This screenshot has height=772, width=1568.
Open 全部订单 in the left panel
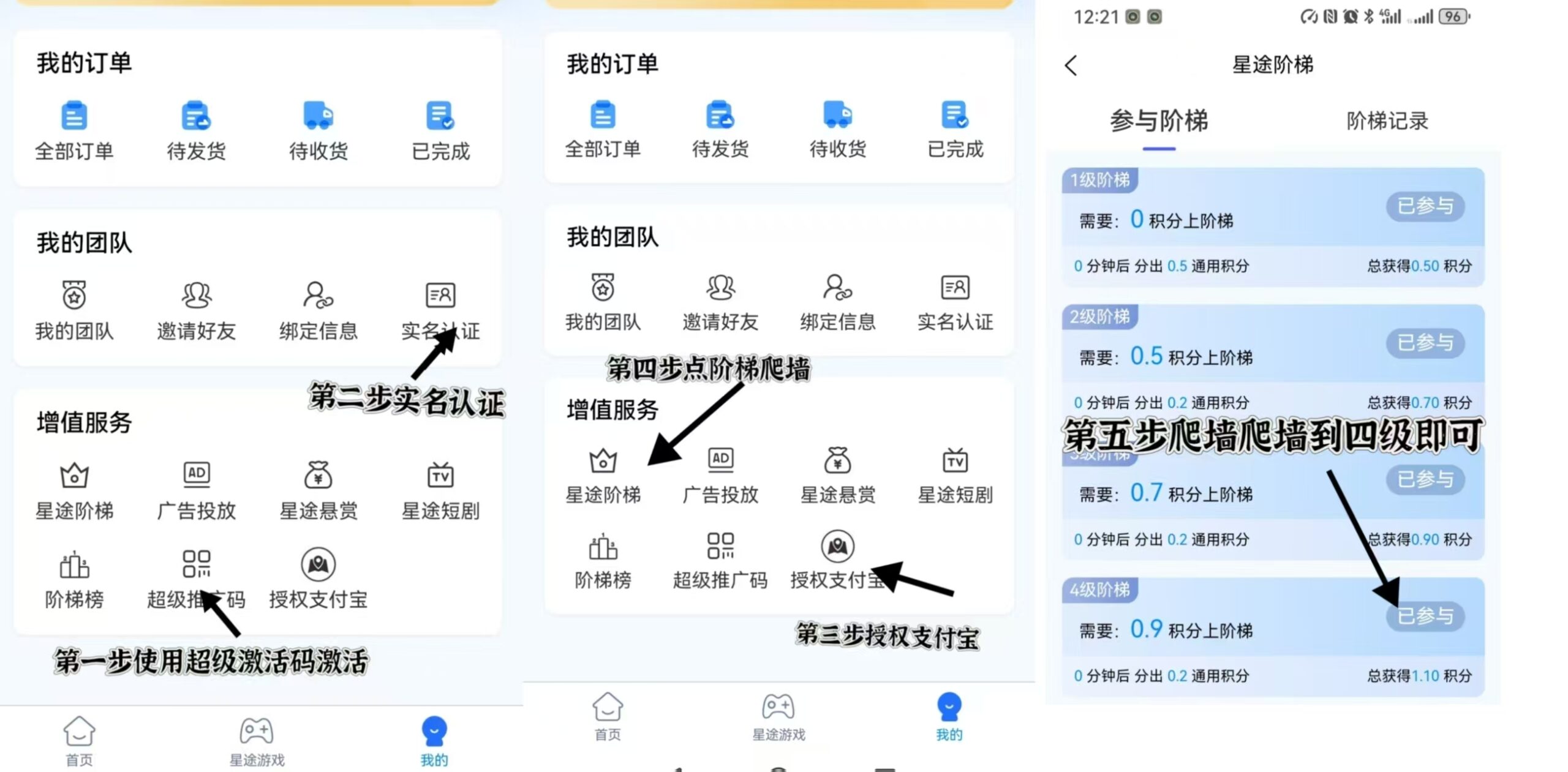point(74,131)
